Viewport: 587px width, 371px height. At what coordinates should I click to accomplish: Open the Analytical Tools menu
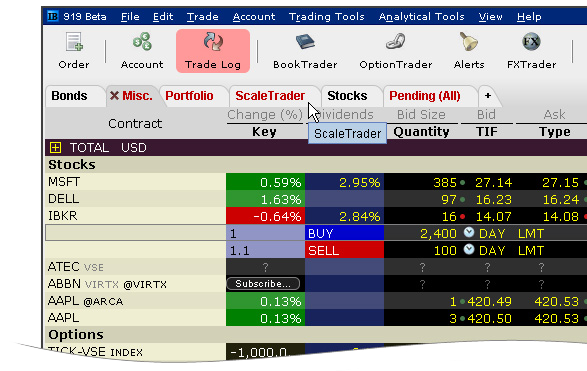point(422,17)
